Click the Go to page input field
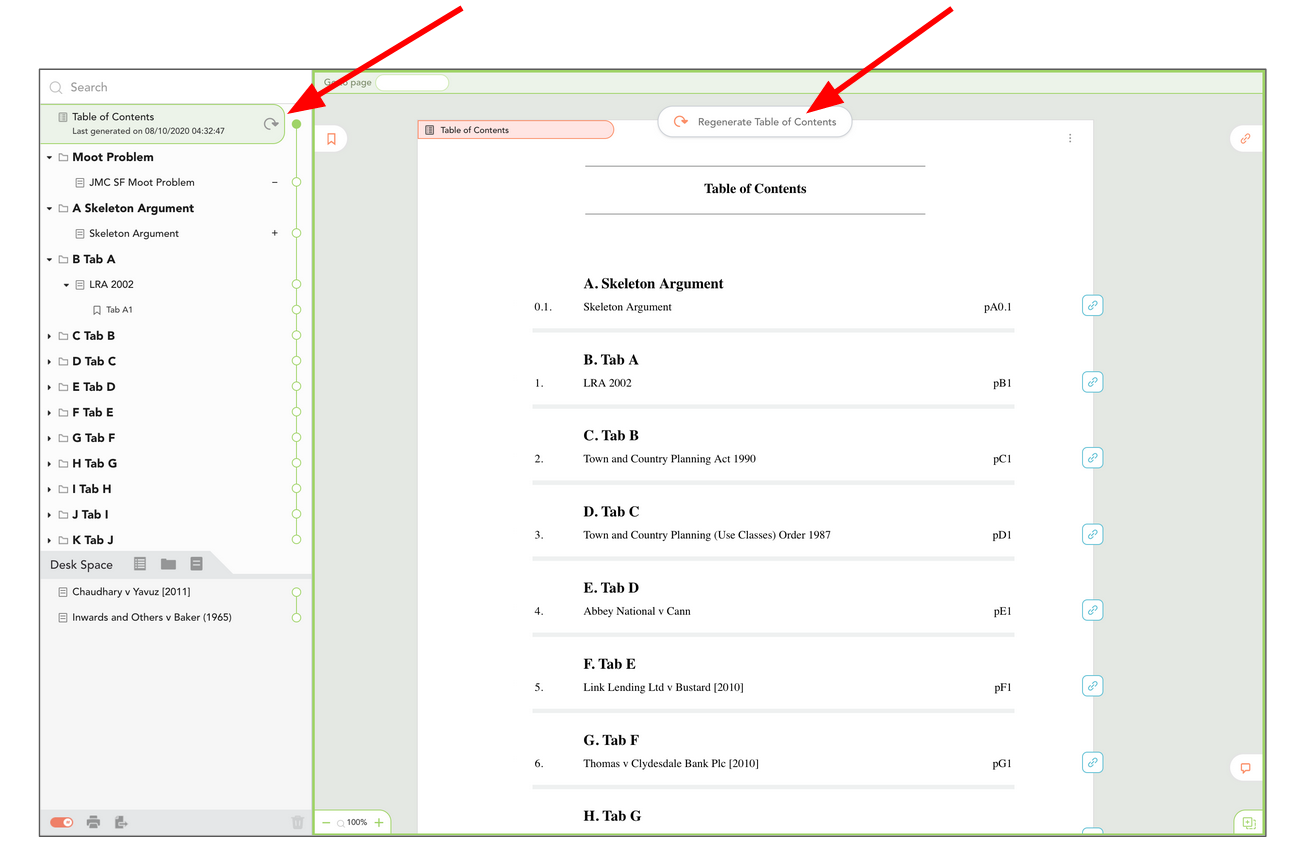 tap(412, 83)
